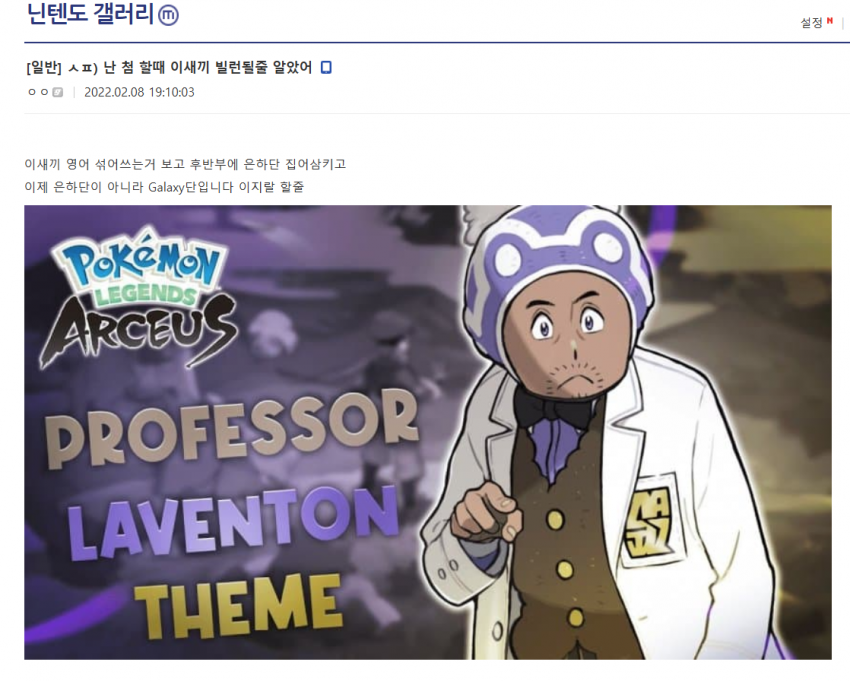Click the author name ㅇㅇ
This screenshot has height=681, width=850.
[x=38, y=92]
